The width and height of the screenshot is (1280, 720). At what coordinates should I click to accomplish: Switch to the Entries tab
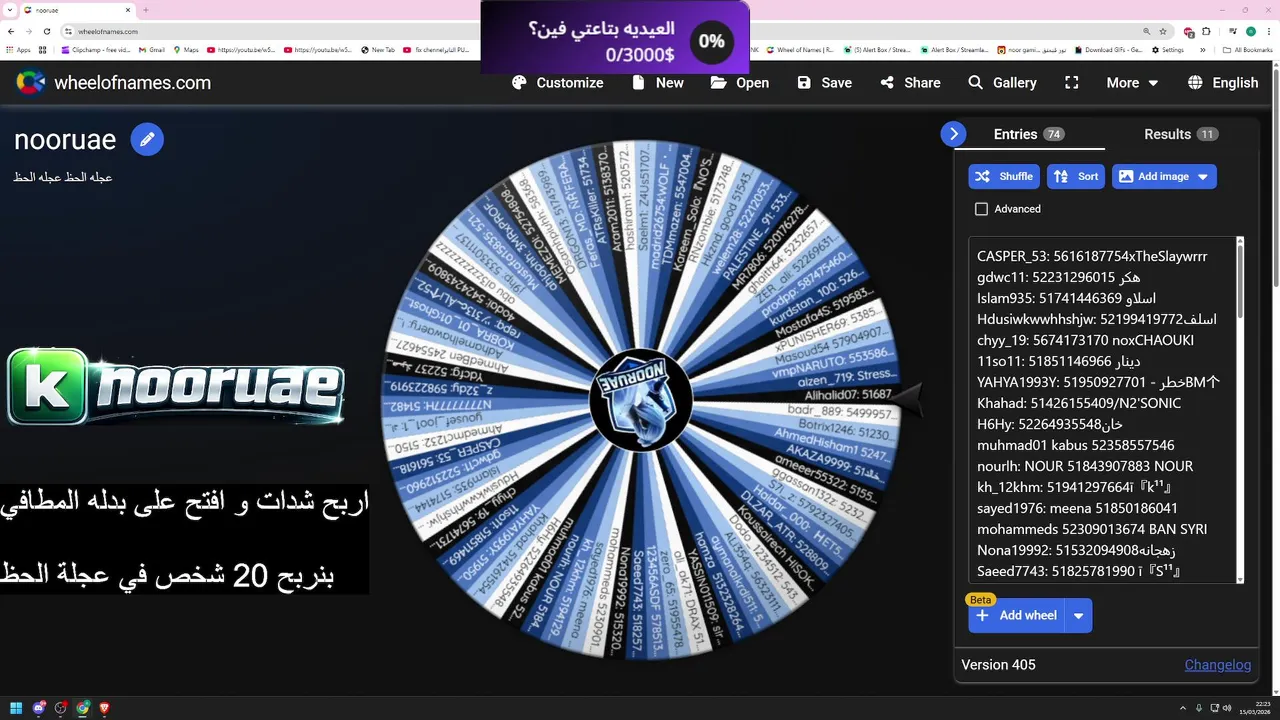1029,134
